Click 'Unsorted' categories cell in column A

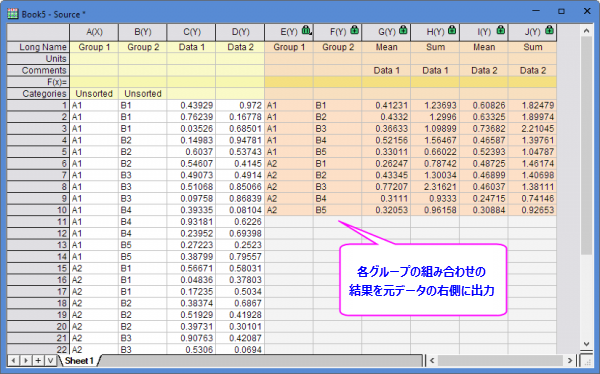(94, 93)
